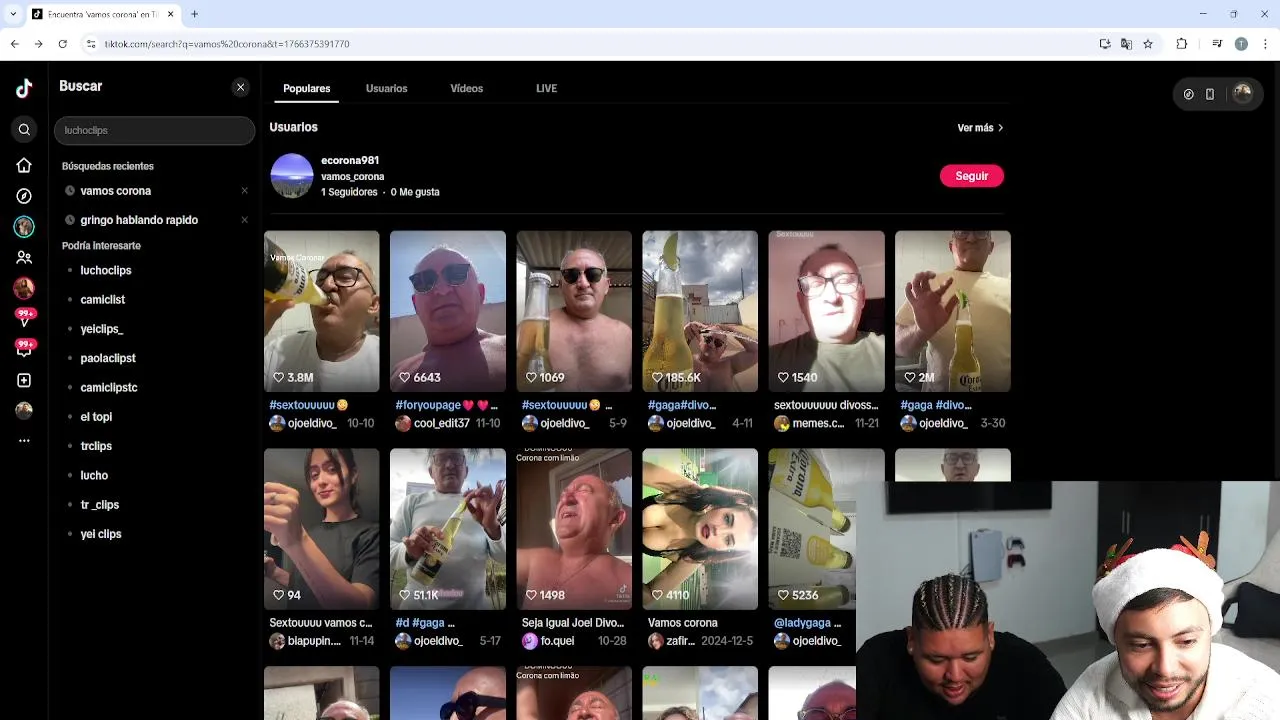Image resolution: width=1280 pixels, height=720 pixels.
Task: Click the 'ecorona981' username
Action: pos(350,160)
